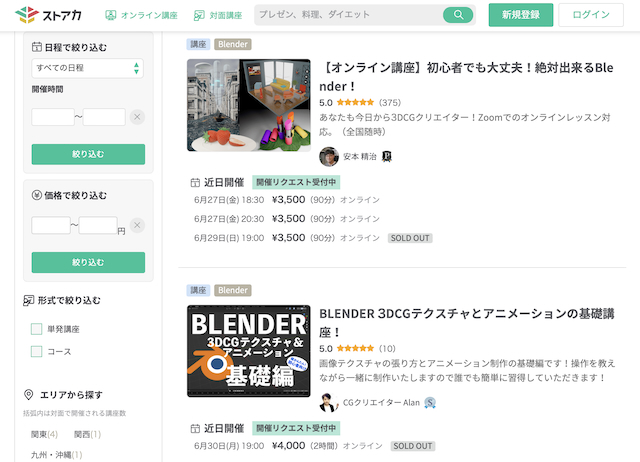Click the maximum price input field

pos(98,225)
